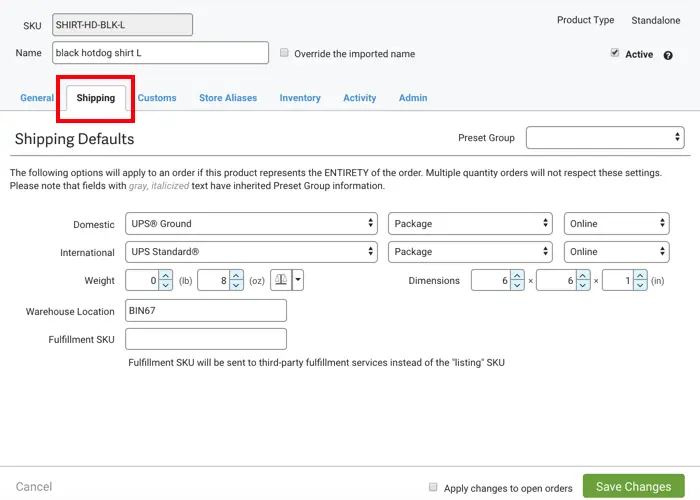This screenshot has height=500, width=700.
Task: Enable Override the imported name
Action: click(x=285, y=53)
